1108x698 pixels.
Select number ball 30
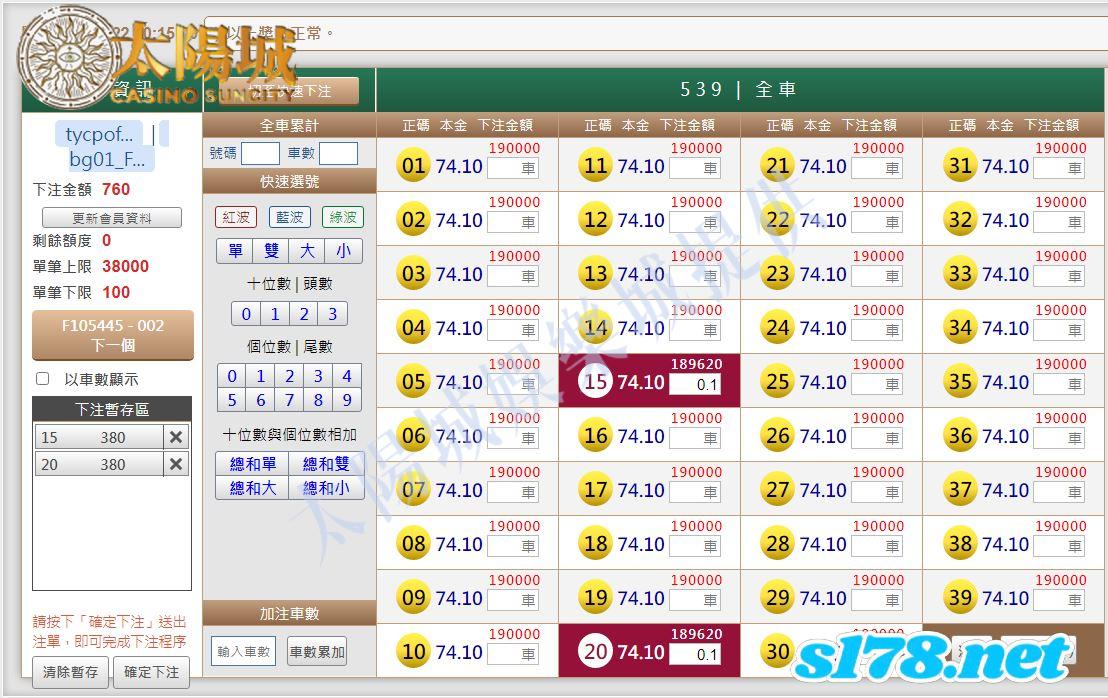coord(778,651)
